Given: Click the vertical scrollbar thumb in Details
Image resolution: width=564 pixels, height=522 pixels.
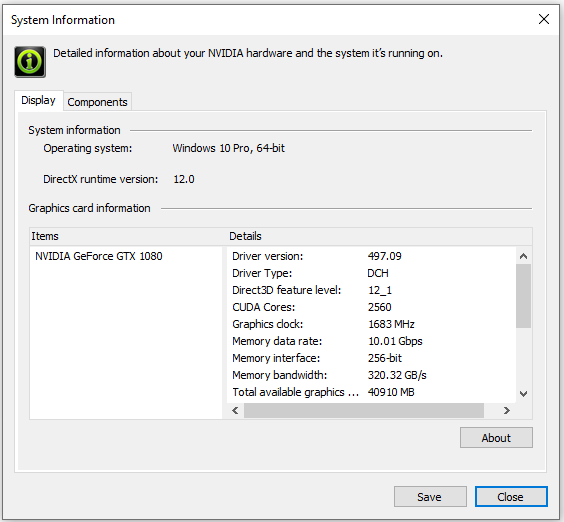Looking at the screenshot, I should (523, 296).
